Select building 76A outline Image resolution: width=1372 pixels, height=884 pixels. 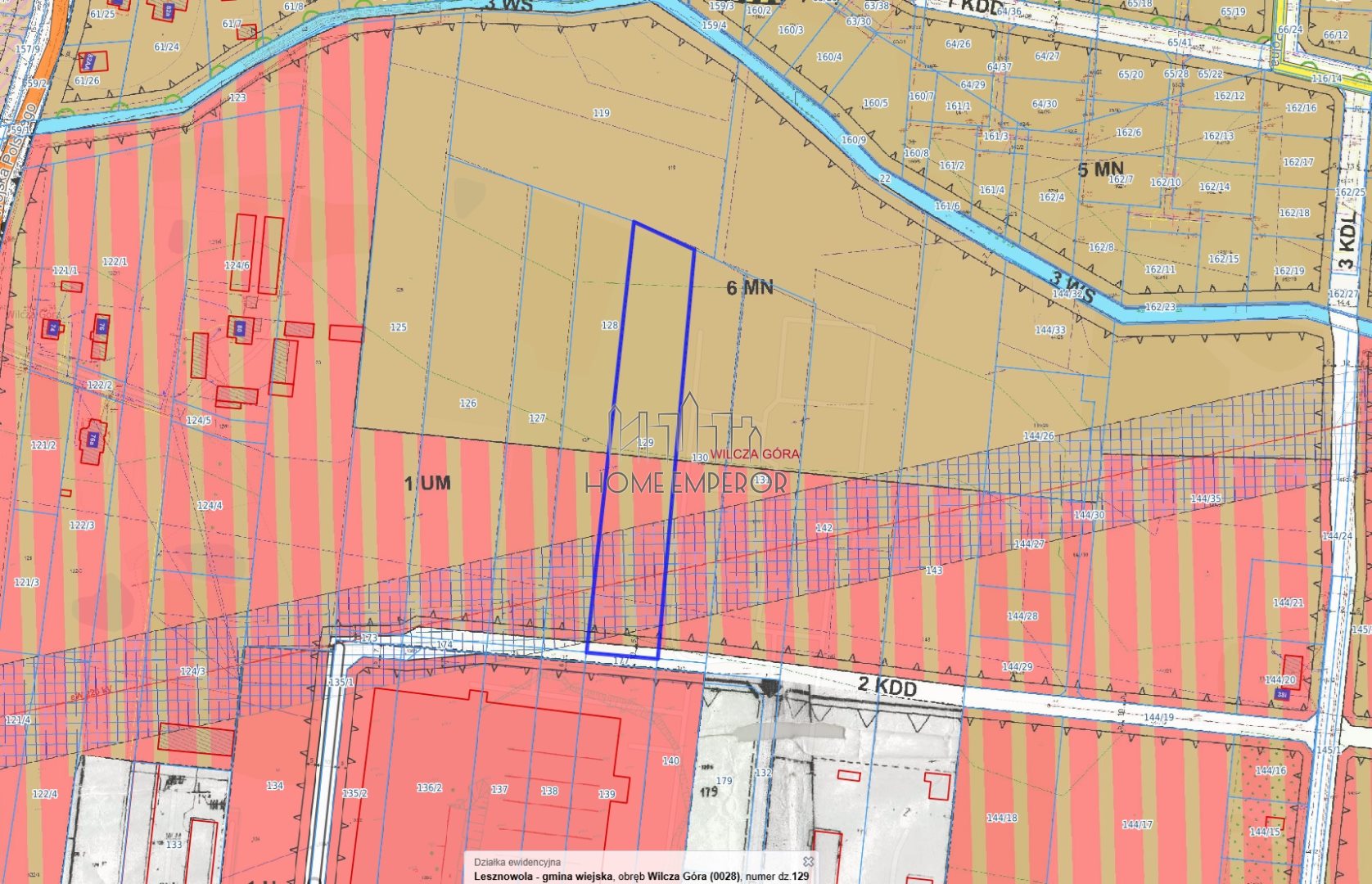pos(93,442)
